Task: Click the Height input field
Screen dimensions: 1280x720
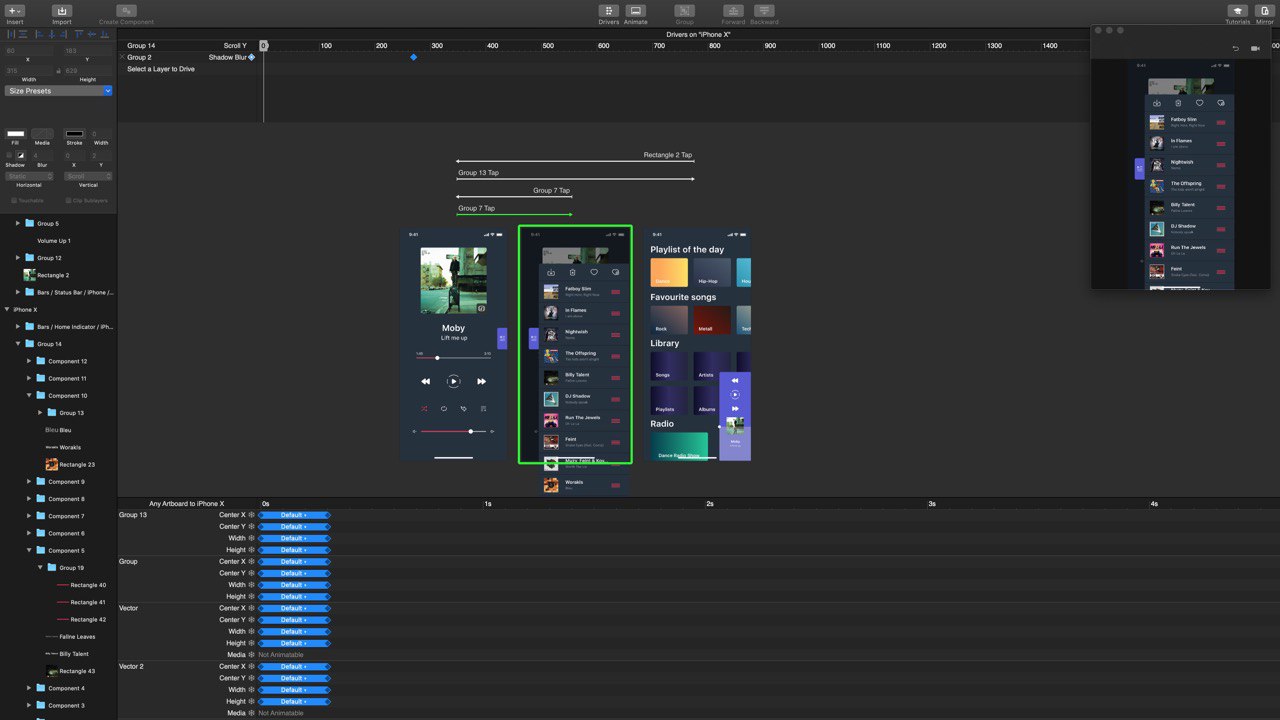Action: (87, 71)
